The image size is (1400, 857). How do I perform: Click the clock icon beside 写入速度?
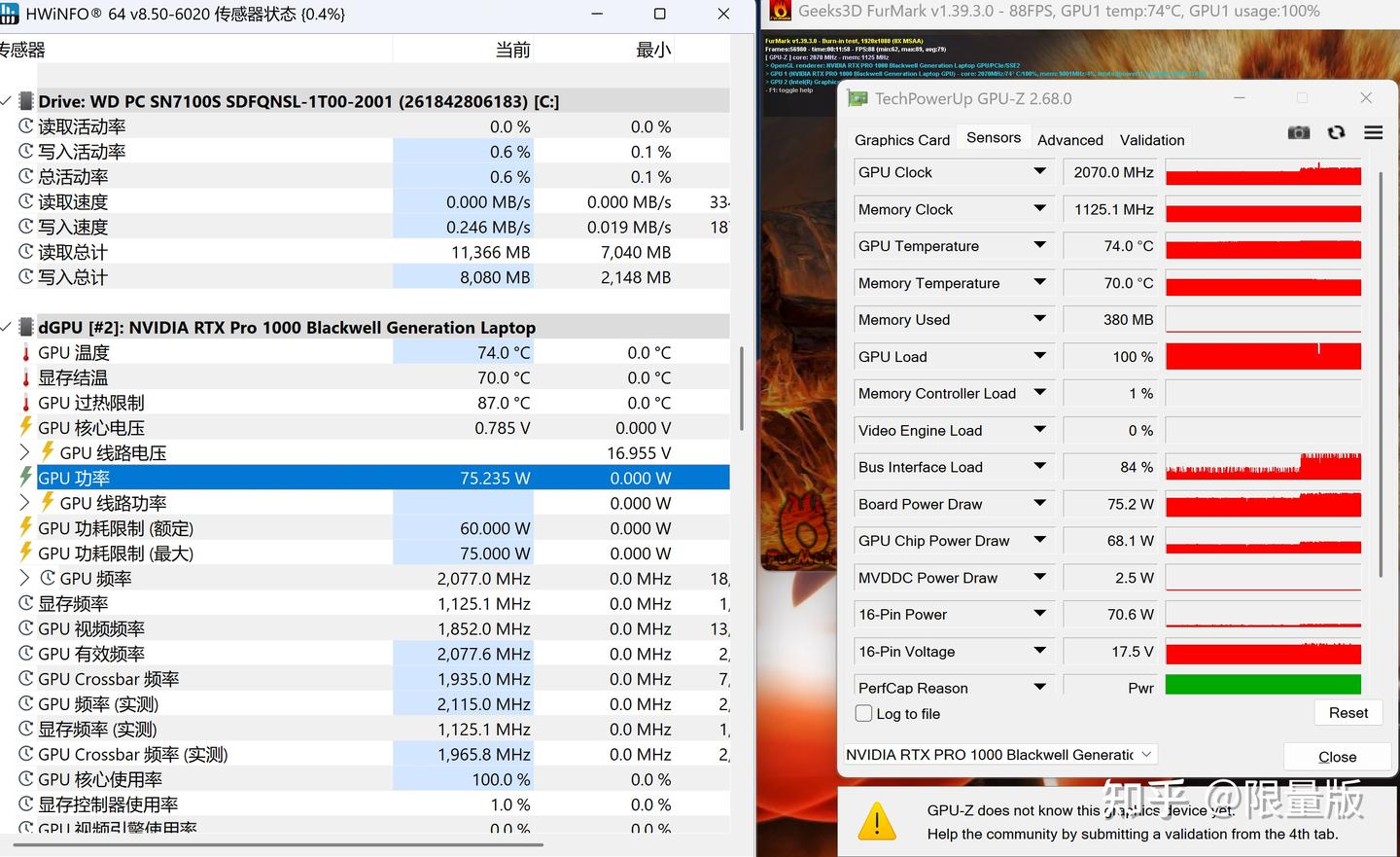pos(26,227)
